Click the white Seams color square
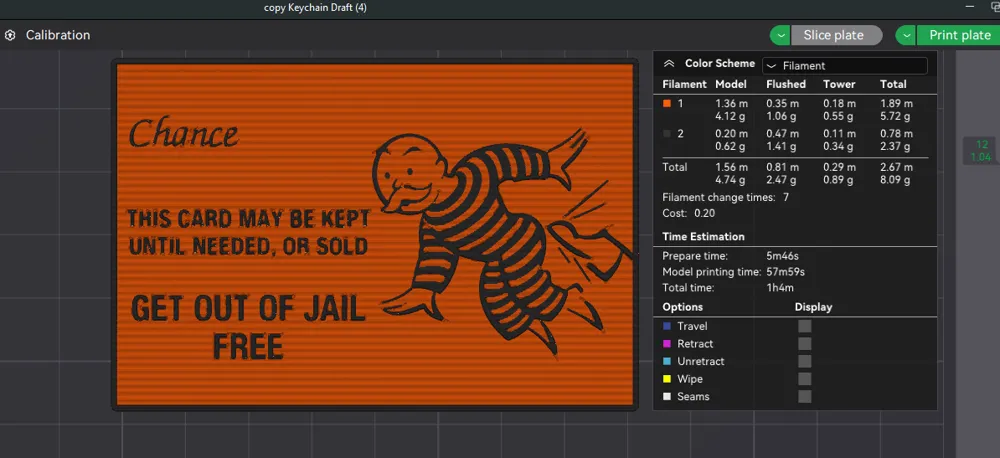Viewport: 1000px width, 458px height. [667, 396]
